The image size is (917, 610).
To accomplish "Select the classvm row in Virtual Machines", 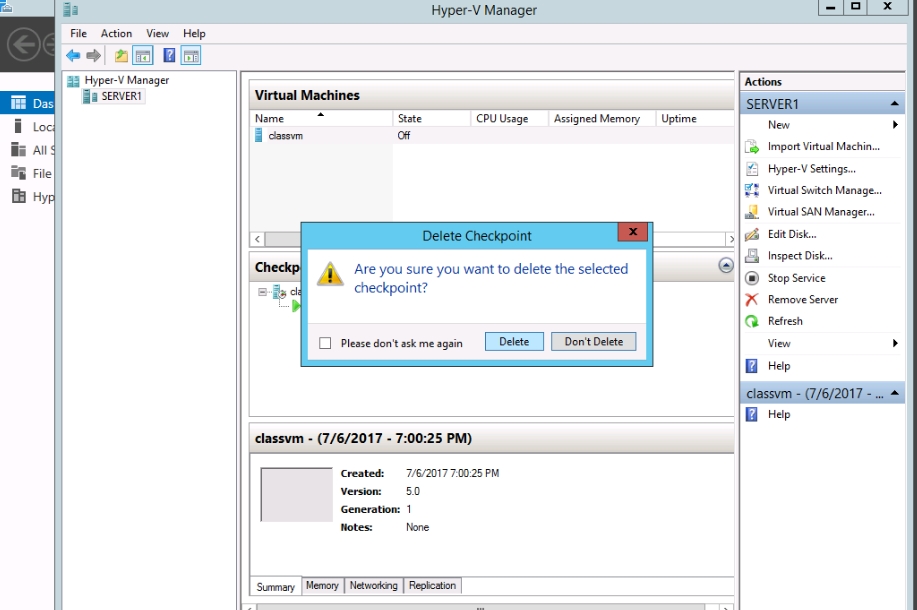I will (x=491, y=136).
